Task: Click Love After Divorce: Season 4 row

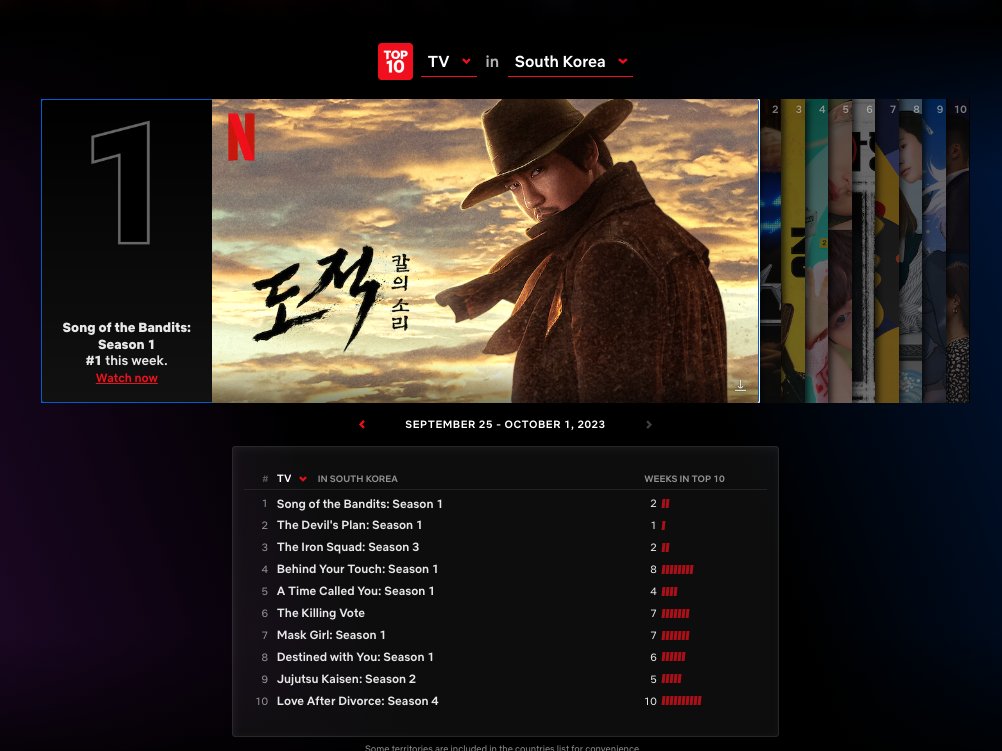Action: point(505,701)
